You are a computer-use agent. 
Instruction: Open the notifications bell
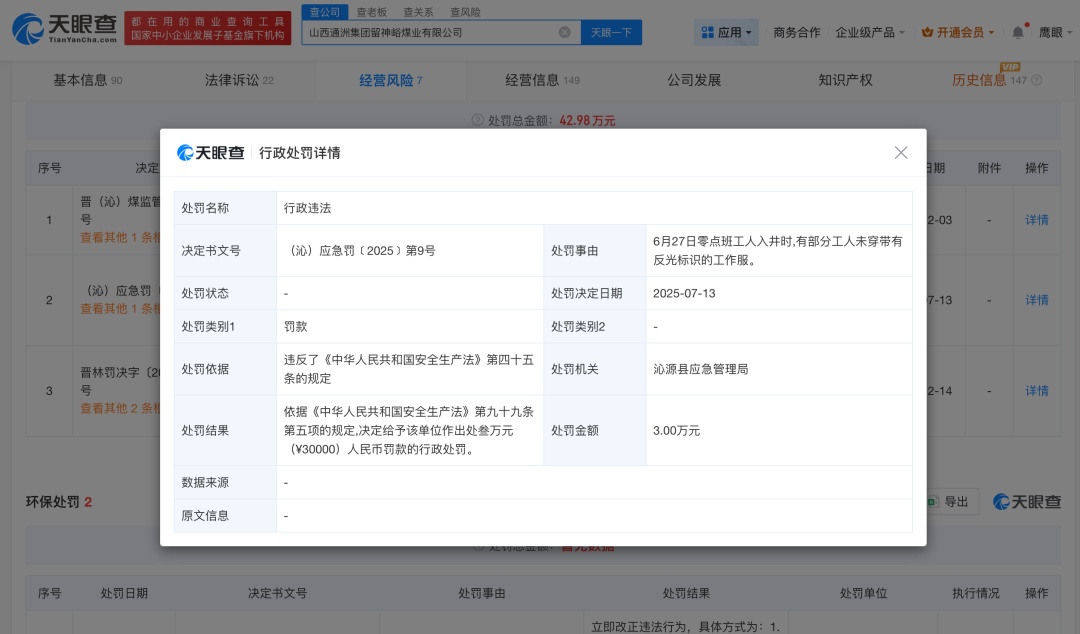[1018, 32]
